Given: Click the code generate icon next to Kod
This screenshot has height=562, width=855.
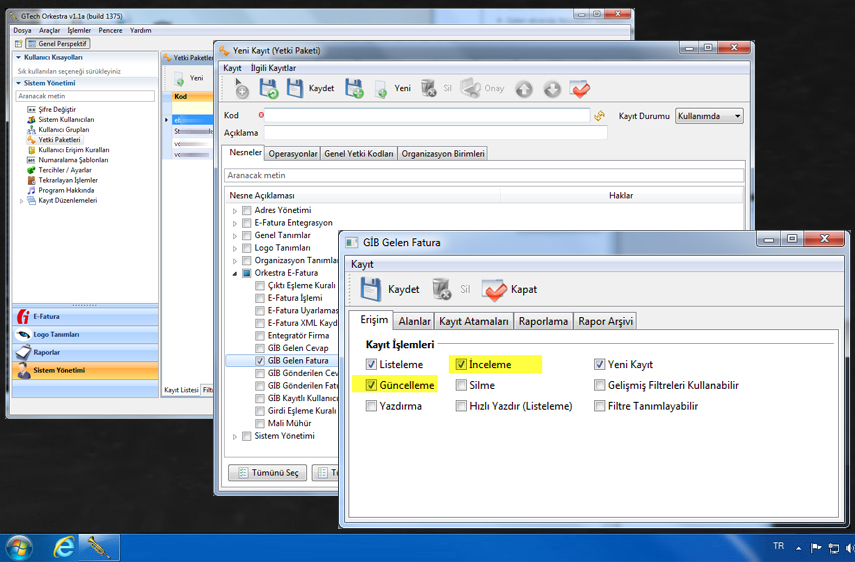Looking at the screenshot, I should click(599, 116).
